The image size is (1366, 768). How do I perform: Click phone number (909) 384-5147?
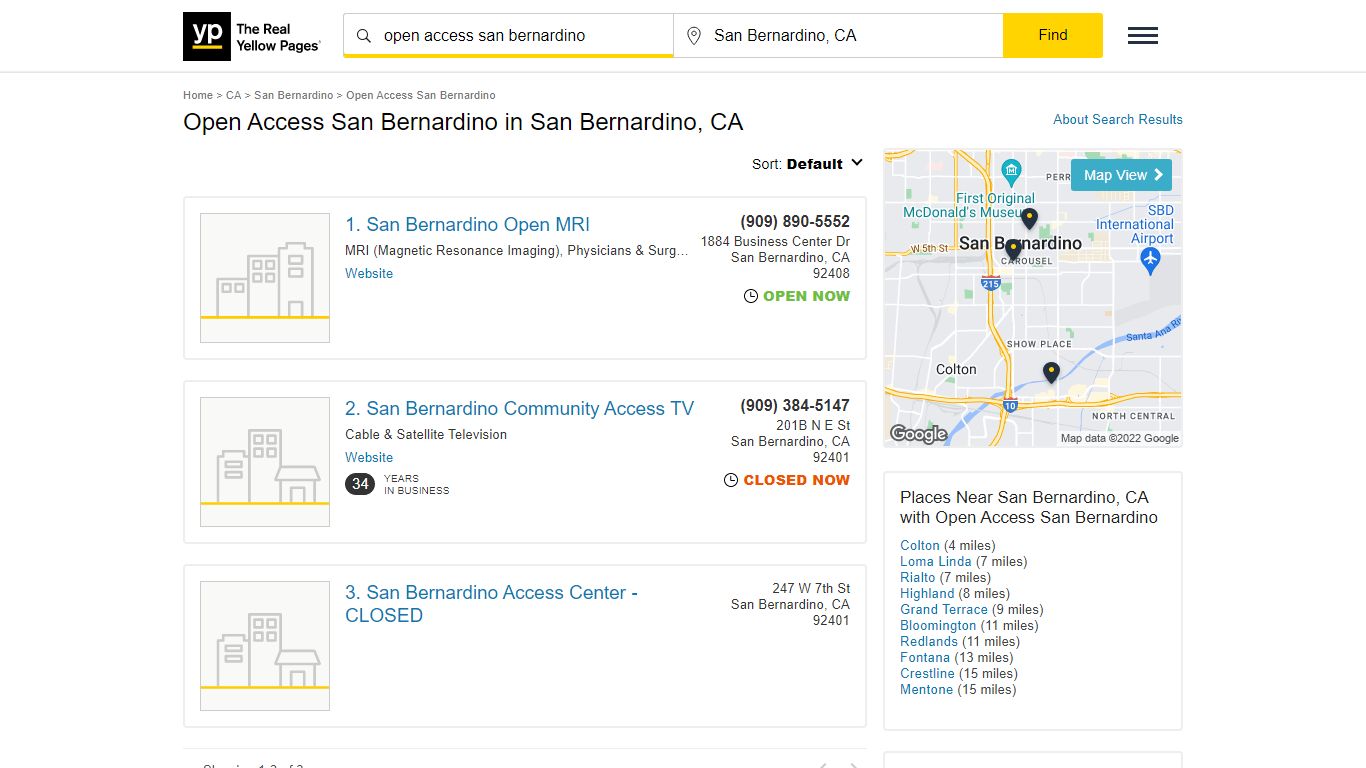tap(795, 406)
